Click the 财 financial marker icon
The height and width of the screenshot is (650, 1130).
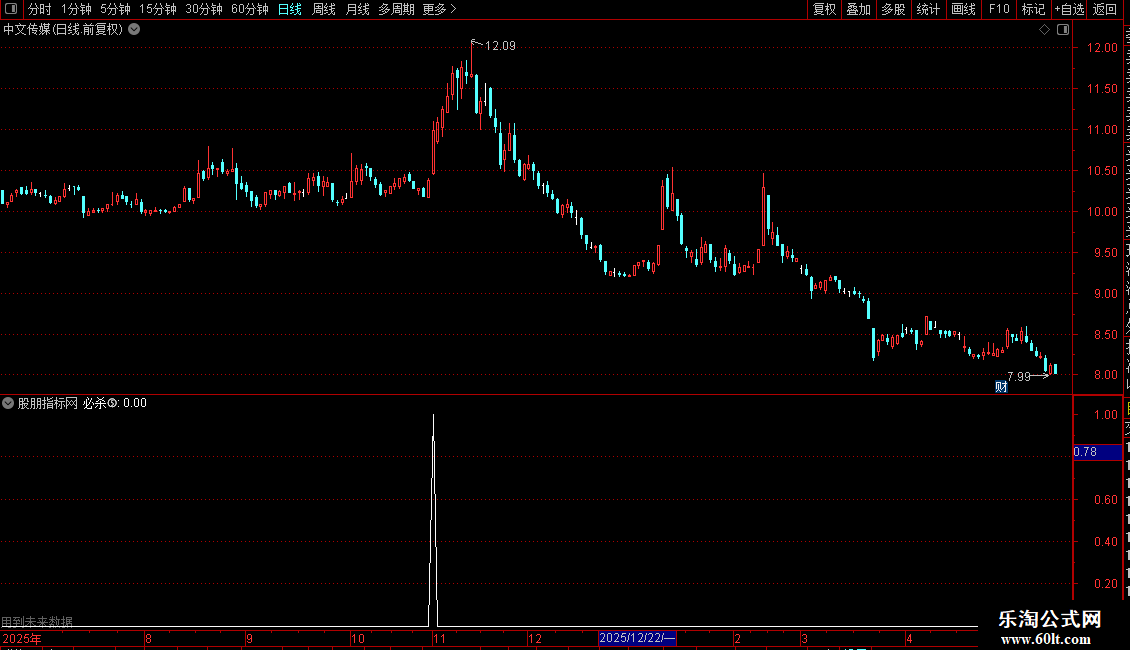1001,387
